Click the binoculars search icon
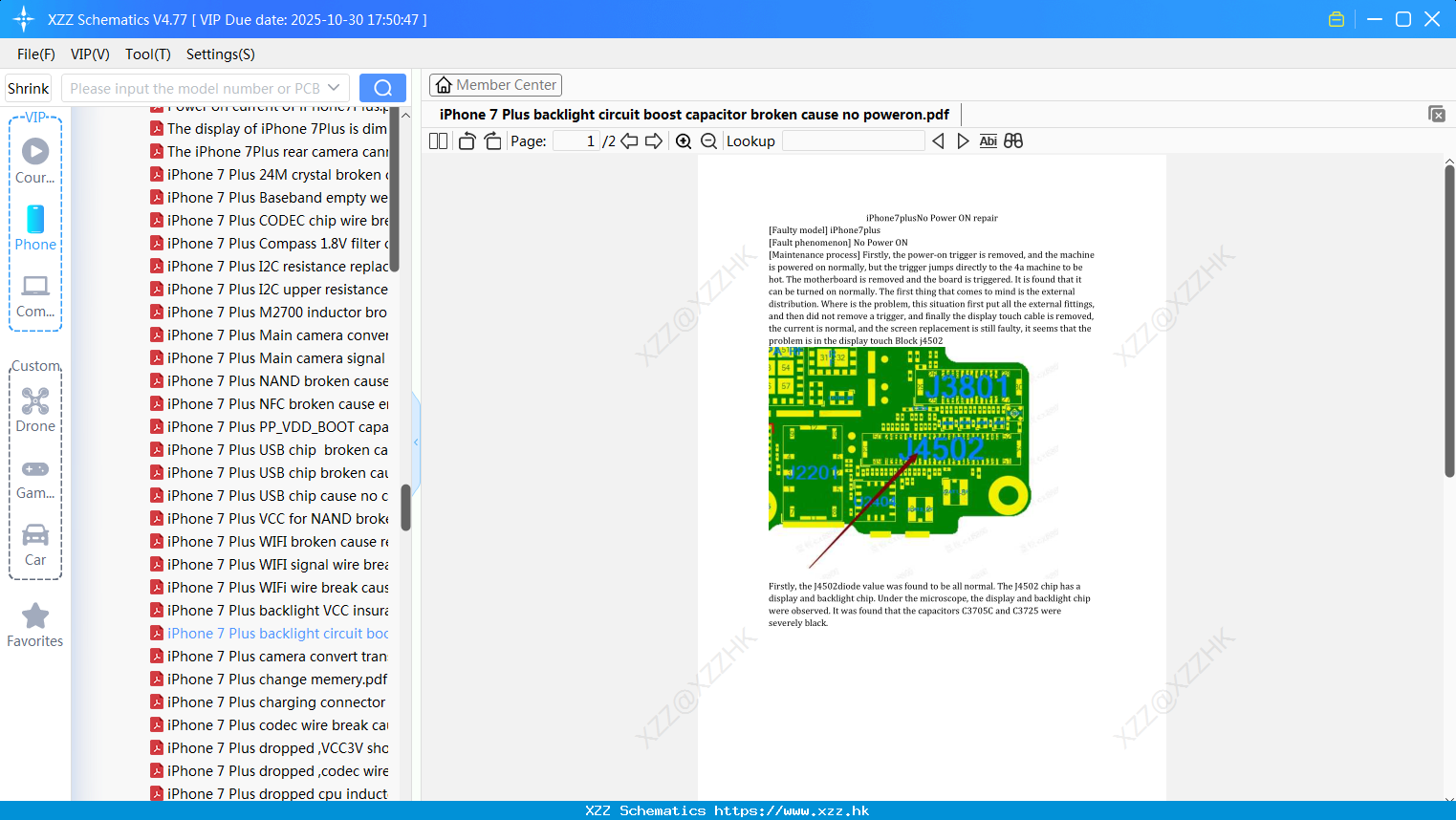 click(x=1013, y=140)
